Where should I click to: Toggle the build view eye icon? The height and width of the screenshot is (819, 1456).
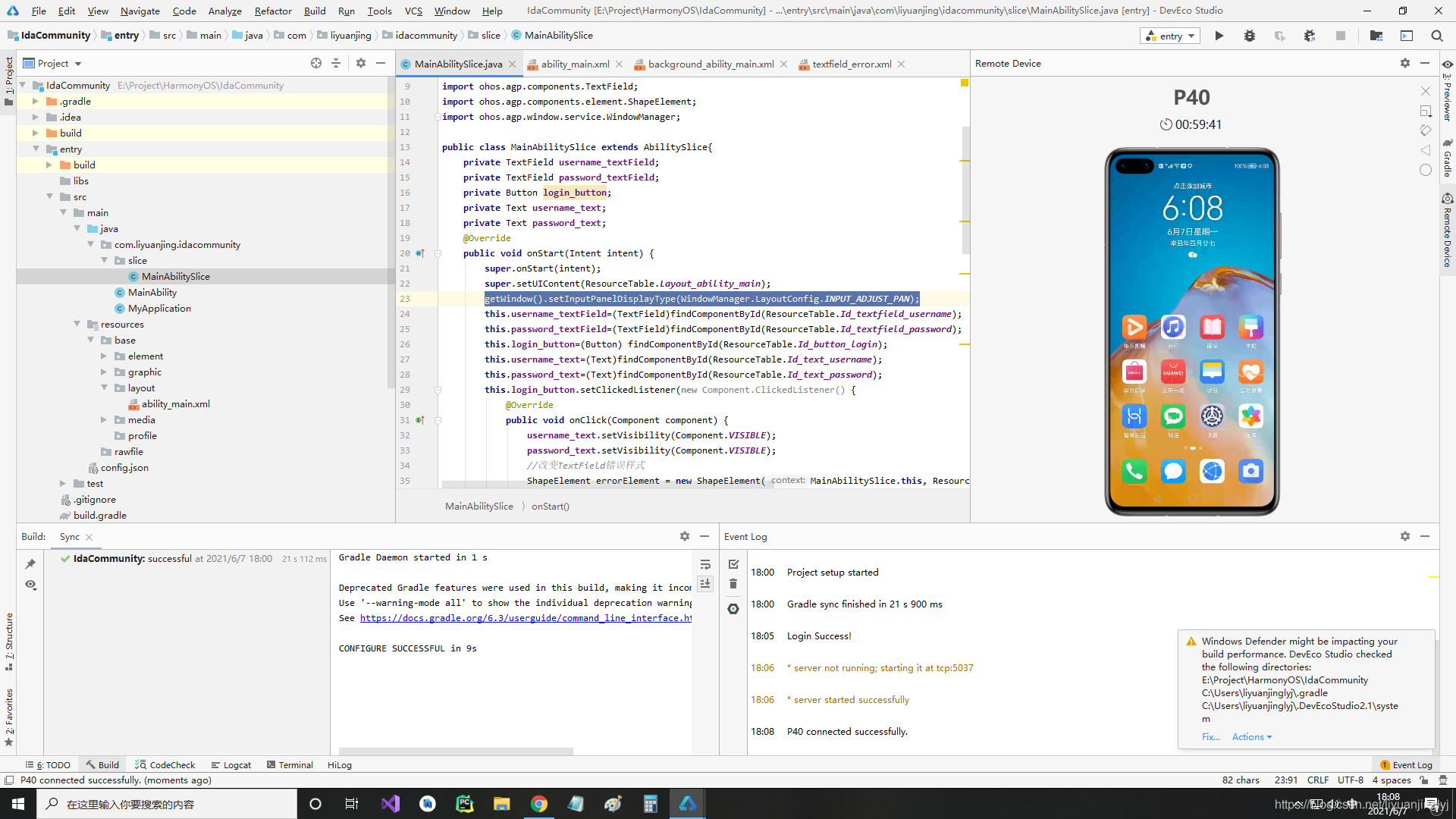[30, 585]
